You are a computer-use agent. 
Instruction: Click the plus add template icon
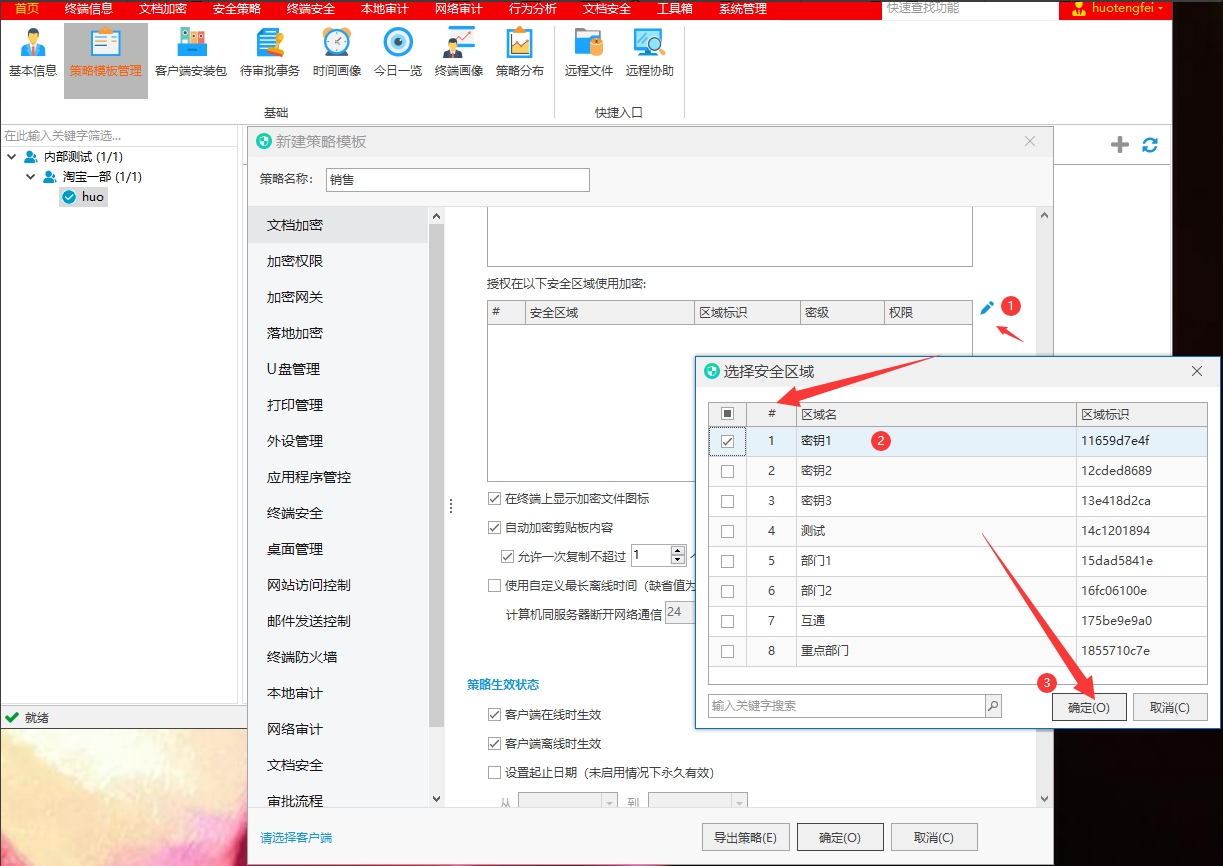pos(1120,145)
